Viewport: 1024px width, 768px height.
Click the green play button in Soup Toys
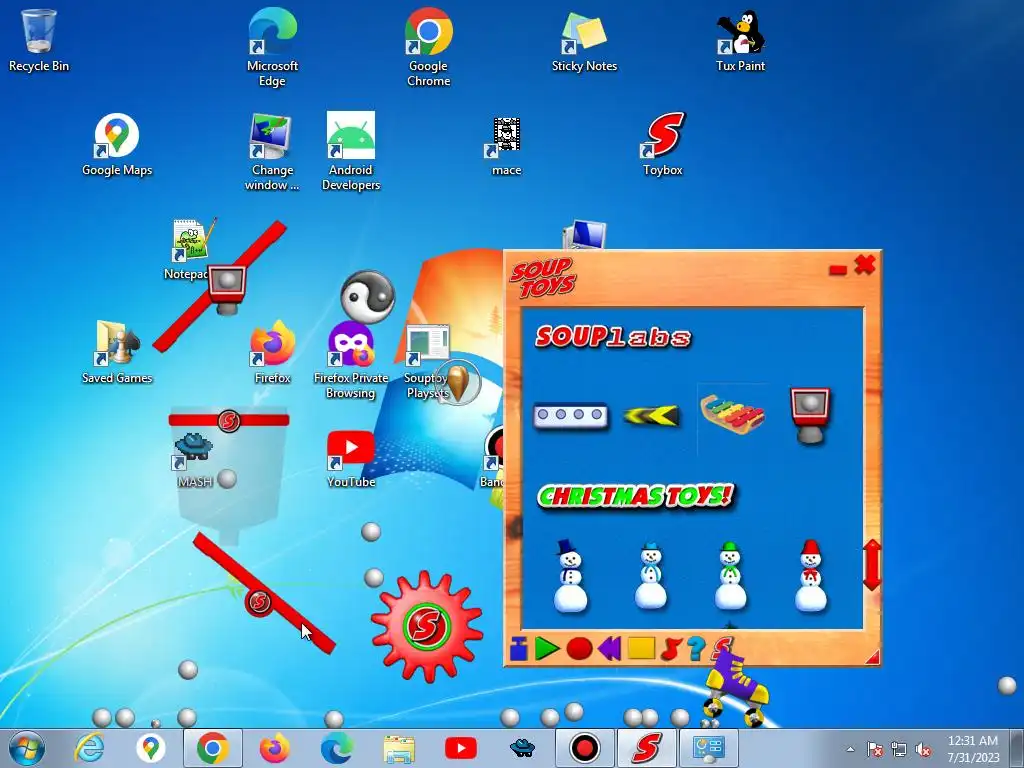click(x=547, y=648)
